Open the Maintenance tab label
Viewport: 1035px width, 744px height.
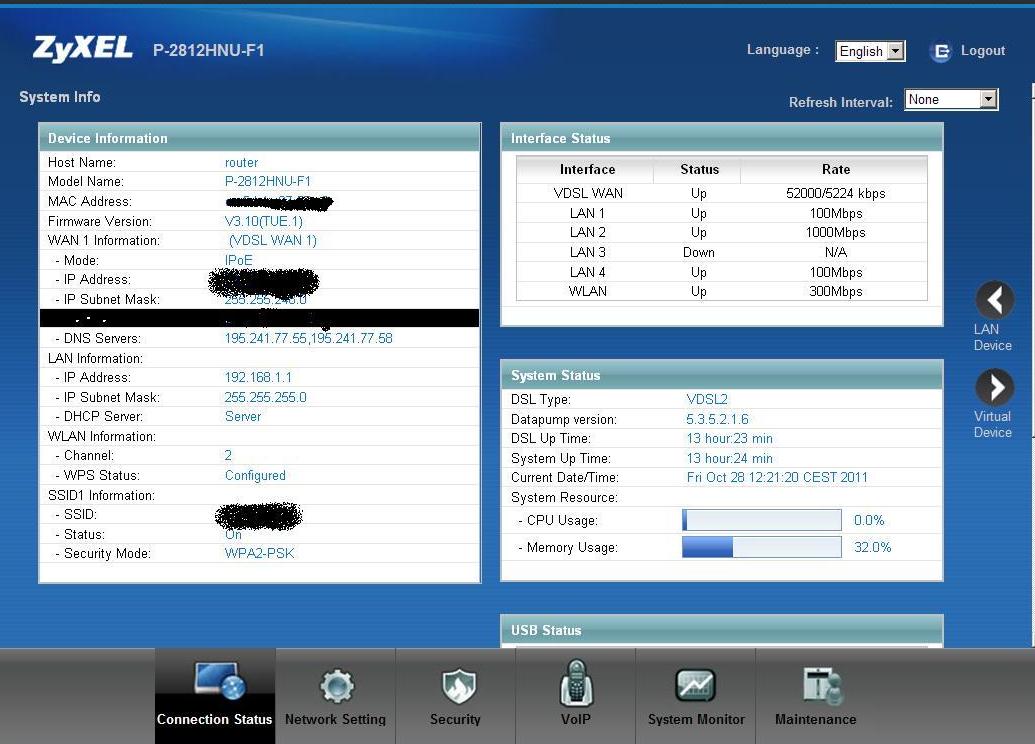(816, 719)
